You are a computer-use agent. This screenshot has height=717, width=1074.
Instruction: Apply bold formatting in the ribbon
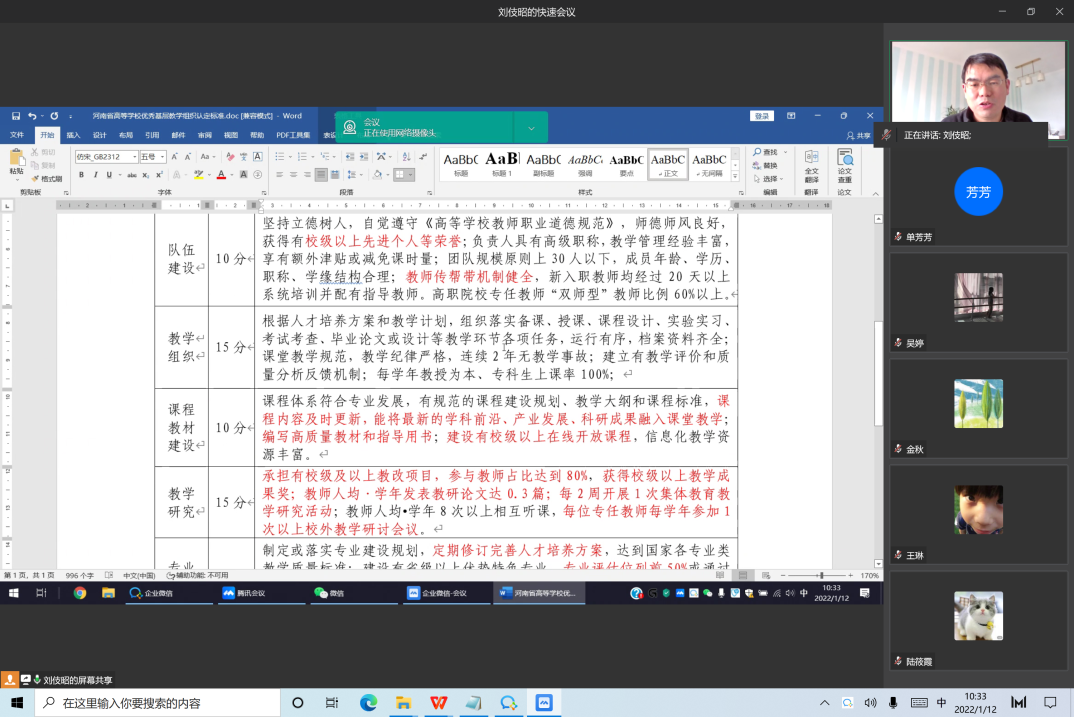click(81, 175)
